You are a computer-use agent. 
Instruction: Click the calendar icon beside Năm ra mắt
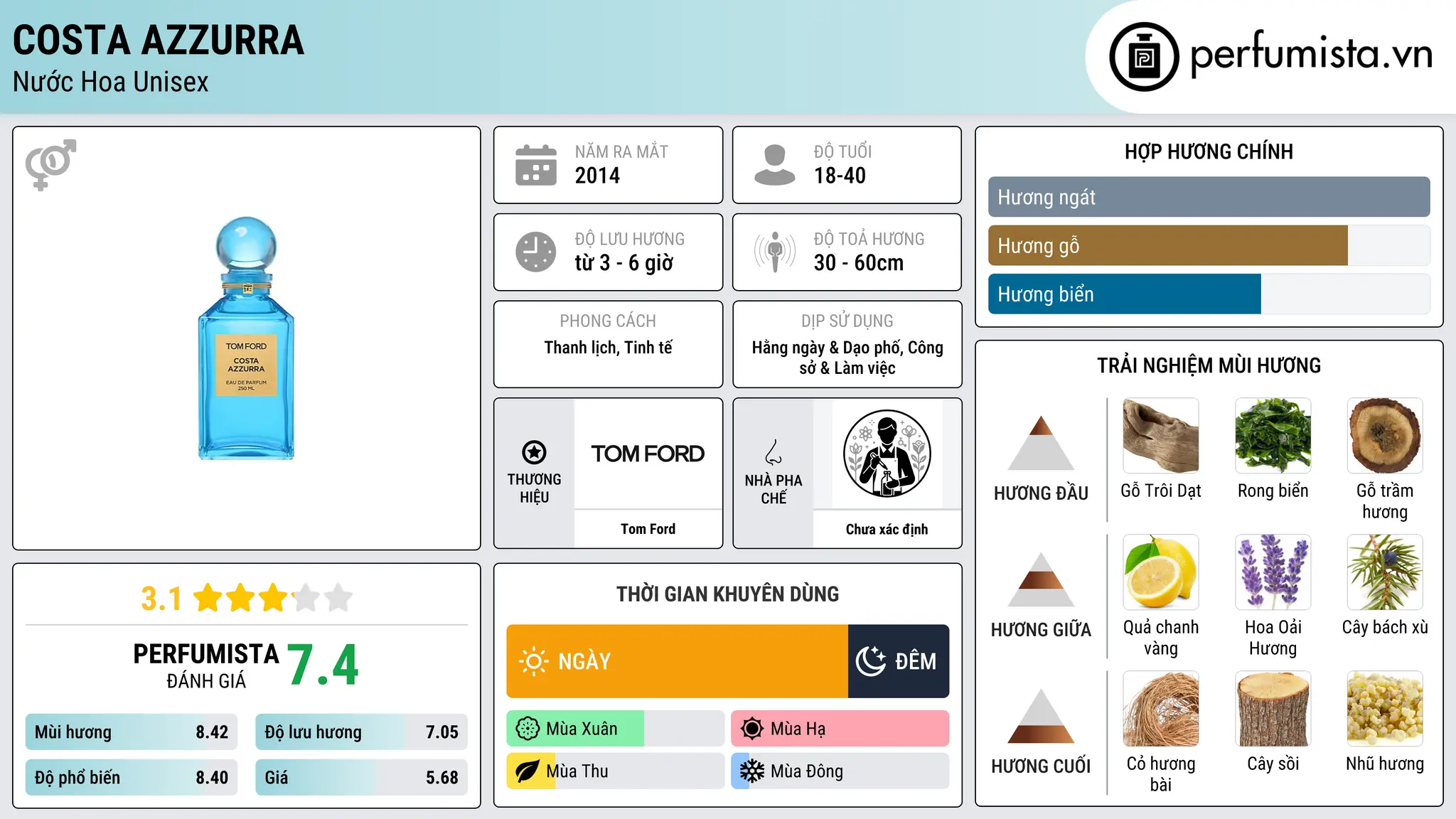tap(536, 165)
